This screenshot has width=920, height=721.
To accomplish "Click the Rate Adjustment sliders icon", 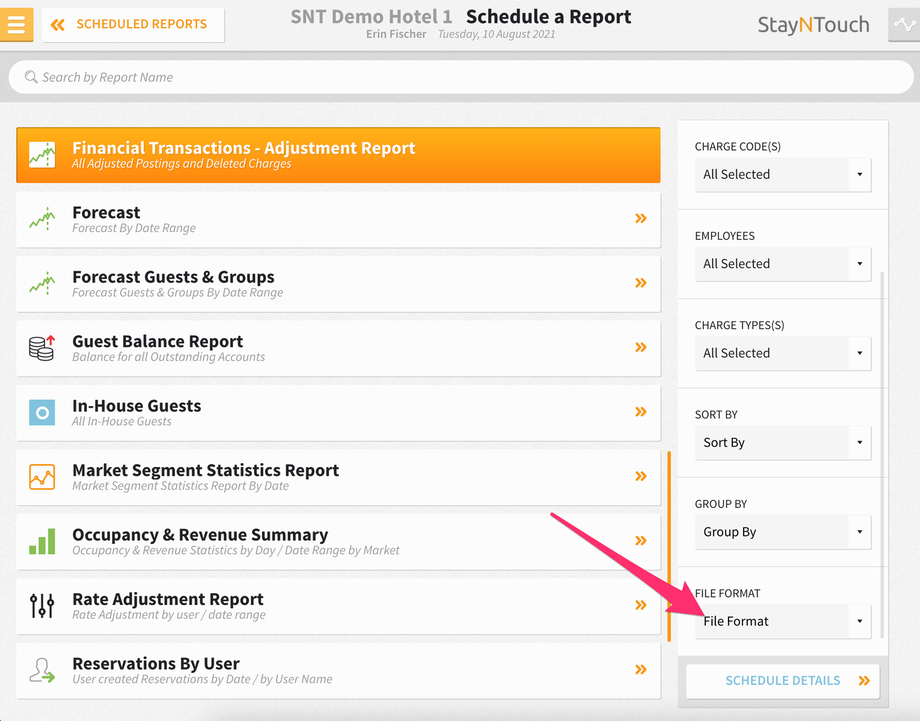I will point(42,605).
